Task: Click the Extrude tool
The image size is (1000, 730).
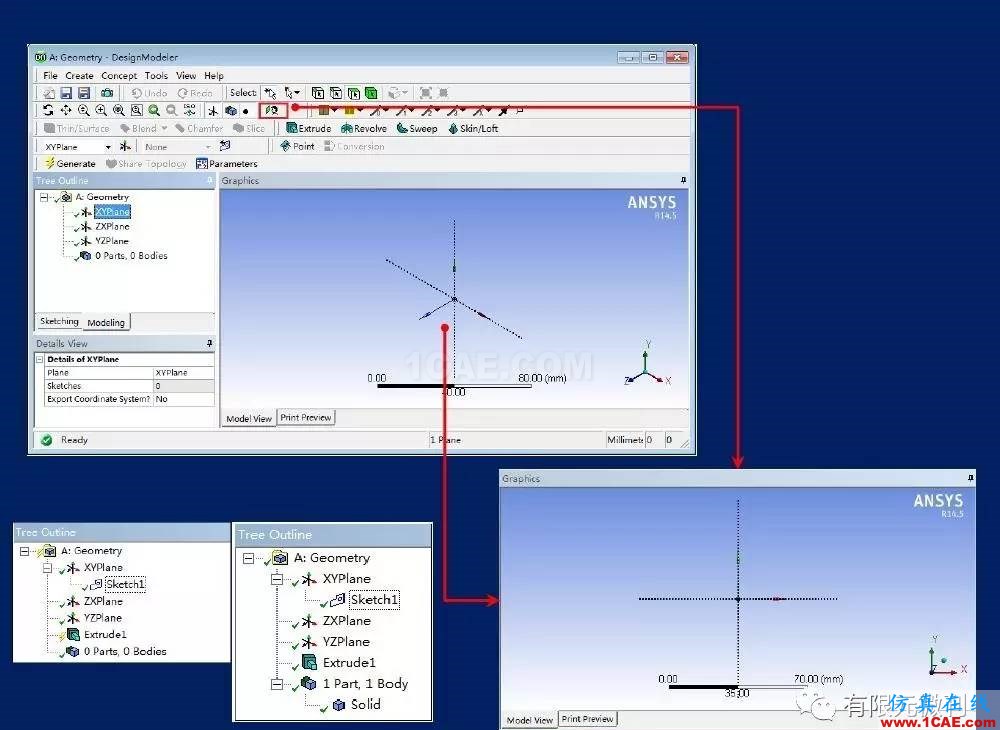Action: click(309, 128)
